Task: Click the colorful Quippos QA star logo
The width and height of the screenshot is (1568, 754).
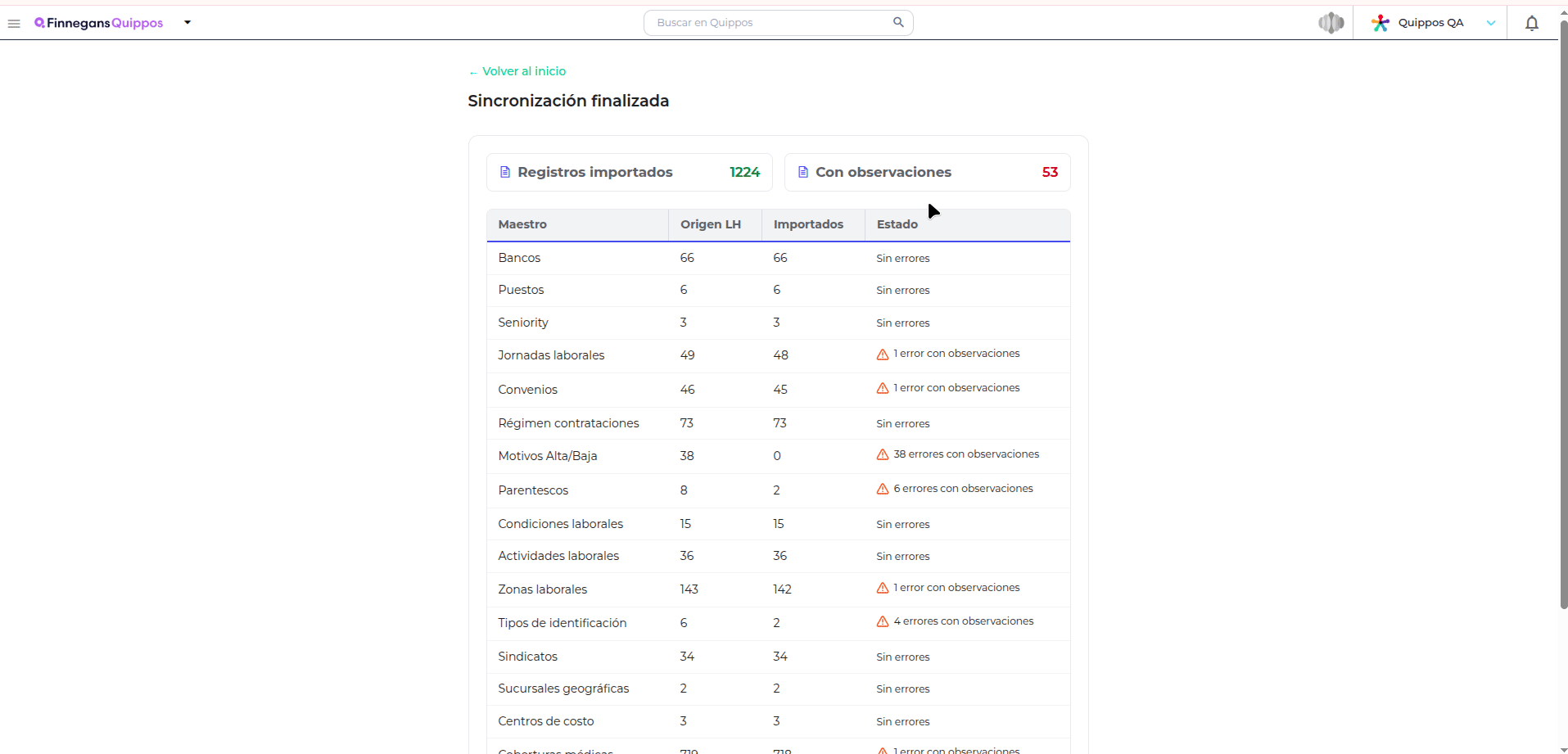Action: (1380, 23)
